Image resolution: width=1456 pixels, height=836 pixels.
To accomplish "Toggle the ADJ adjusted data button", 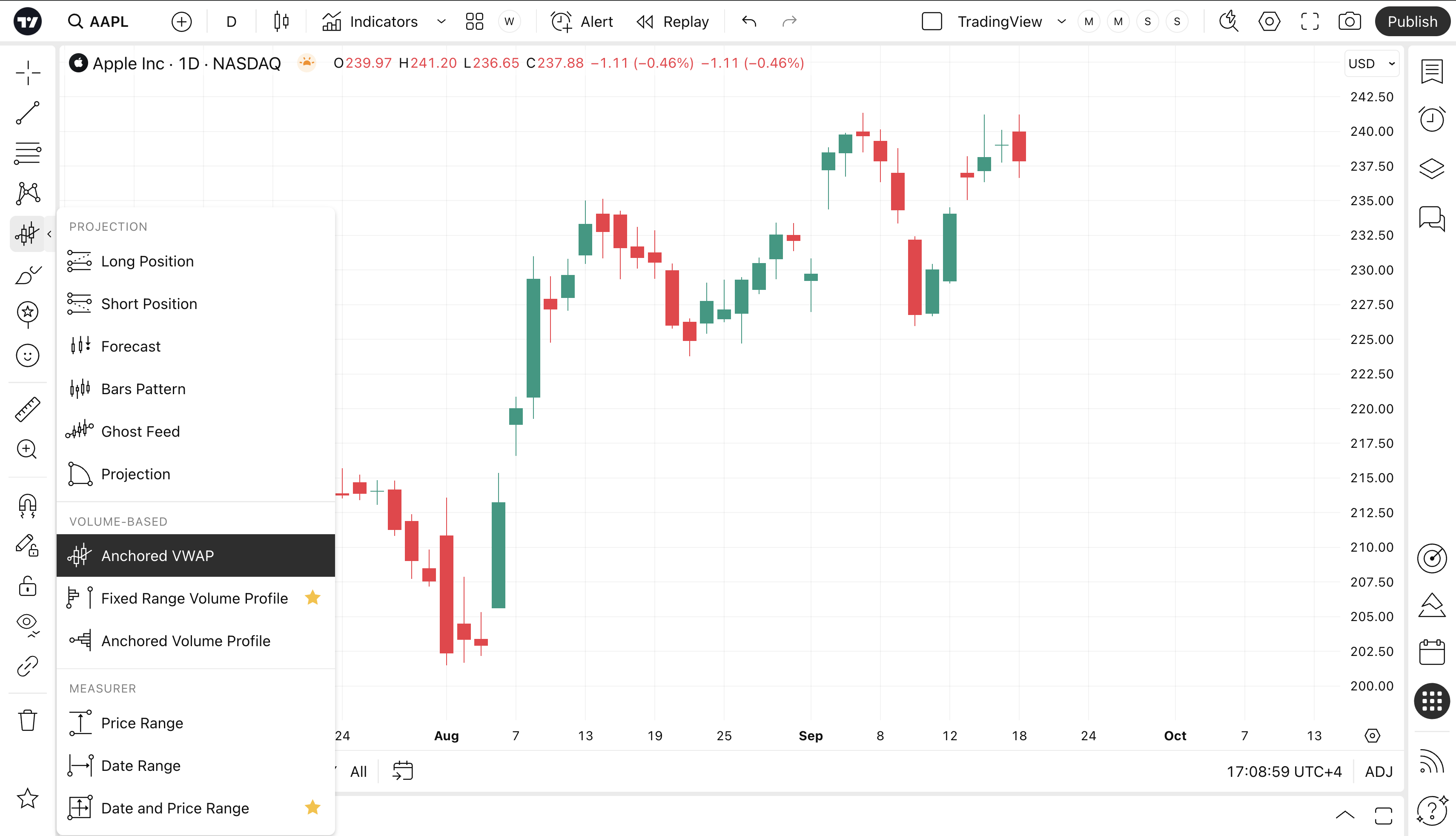I will pyautogui.click(x=1379, y=772).
